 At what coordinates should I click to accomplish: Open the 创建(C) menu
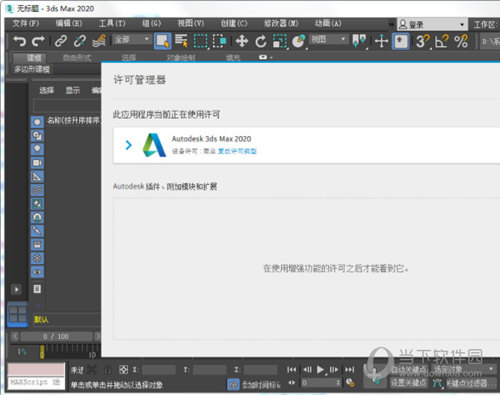pos(234,24)
